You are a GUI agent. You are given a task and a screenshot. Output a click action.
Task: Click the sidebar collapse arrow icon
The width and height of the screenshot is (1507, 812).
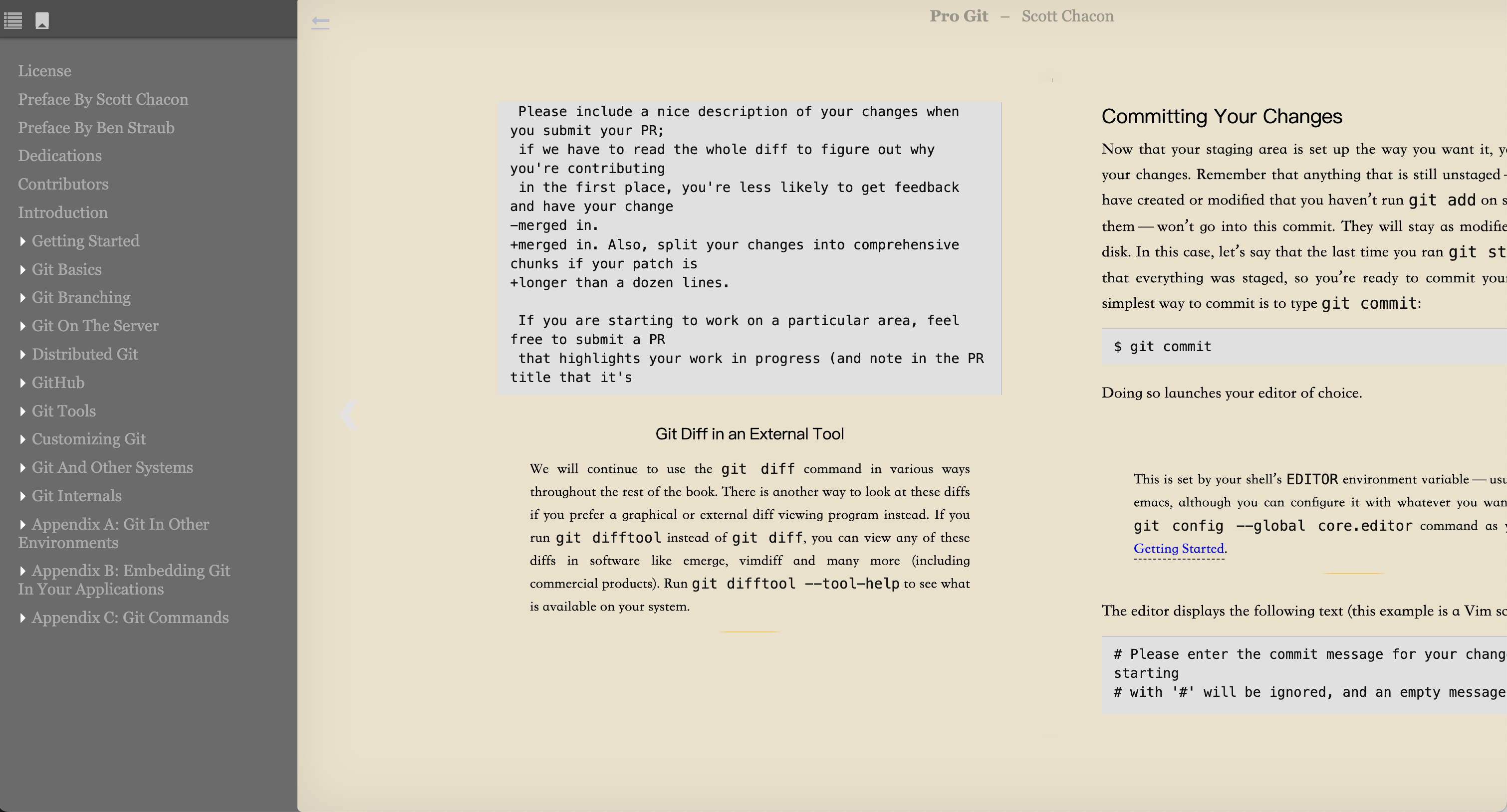[x=320, y=23]
